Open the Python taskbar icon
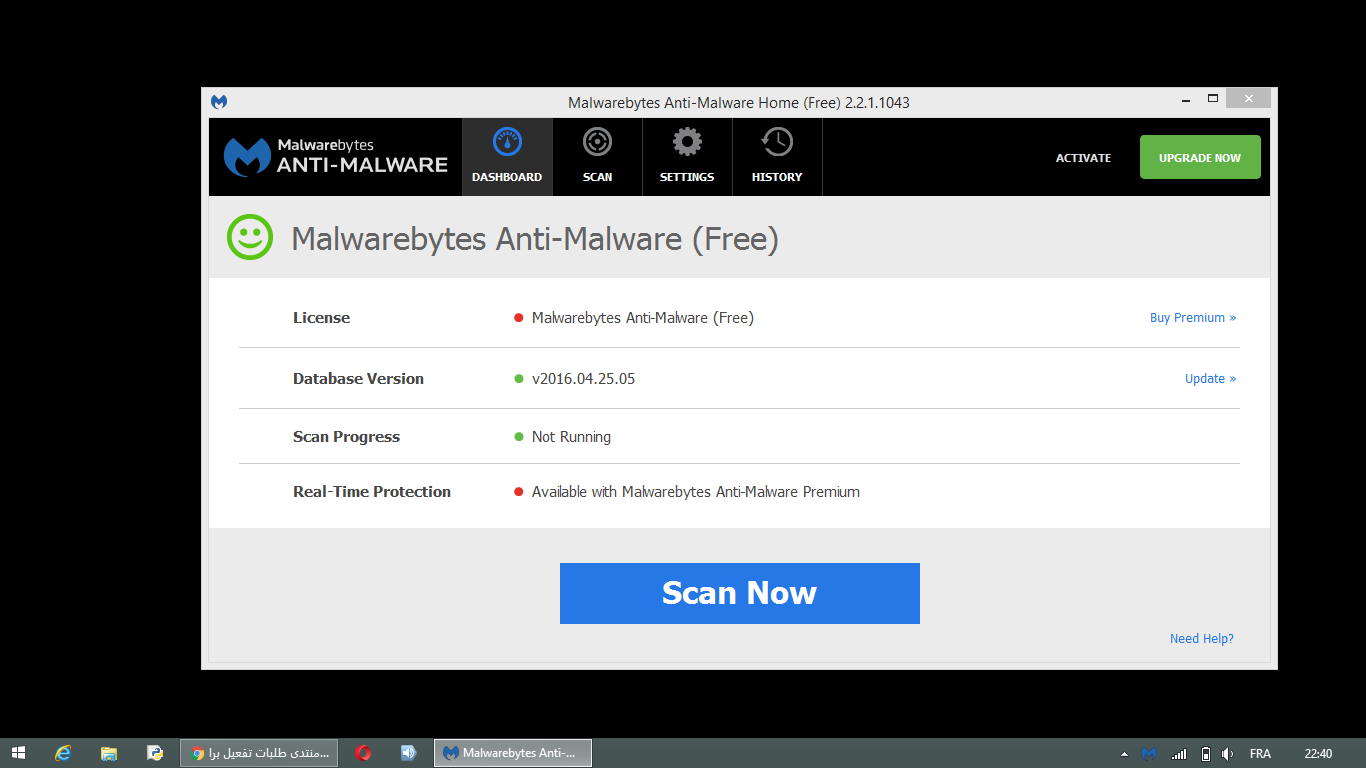 click(x=155, y=753)
